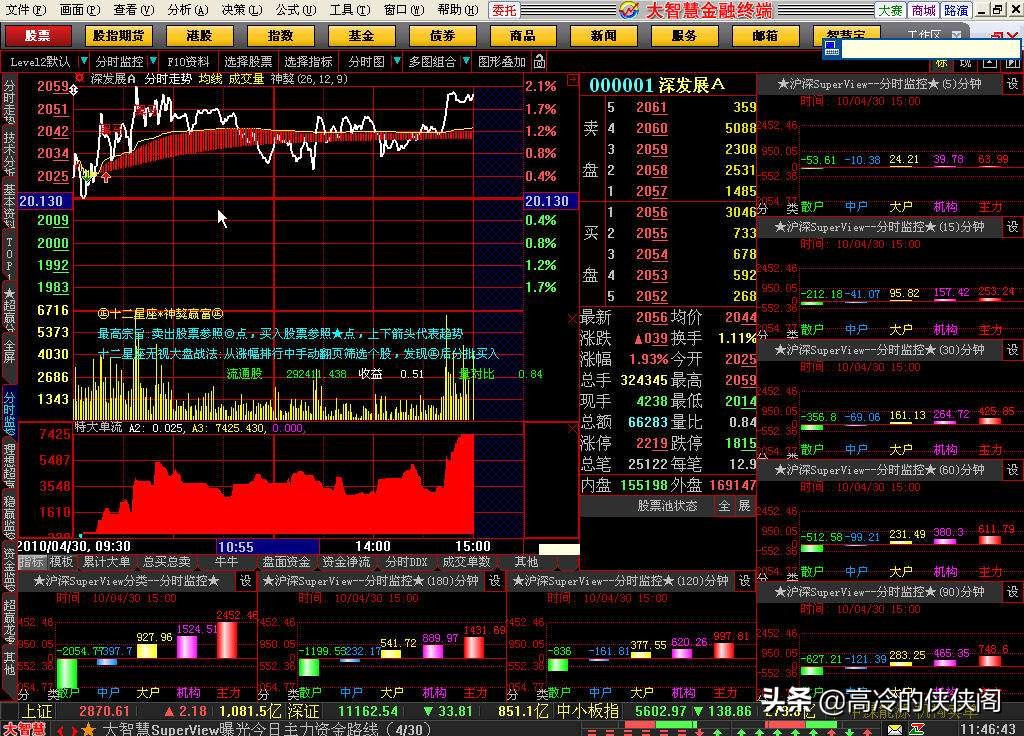Screen dimensions: 1024x736
Task: Click the 选择指标 toolbar button
Action: pyautogui.click(x=308, y=61)
